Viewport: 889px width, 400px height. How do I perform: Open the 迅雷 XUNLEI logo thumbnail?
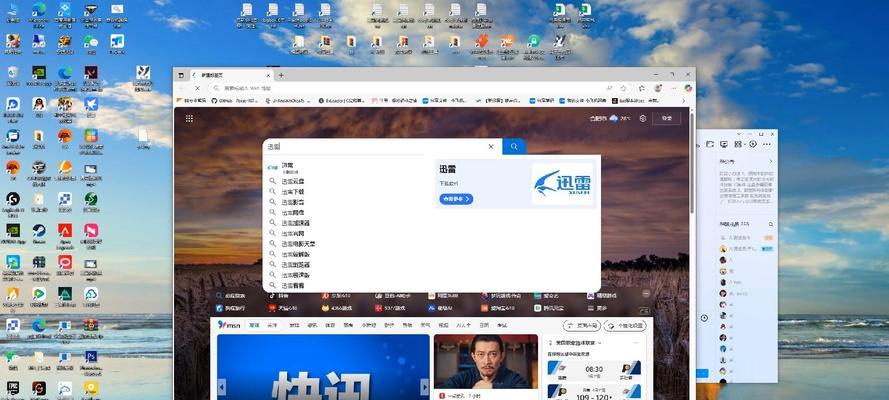(x=562, y=184)
